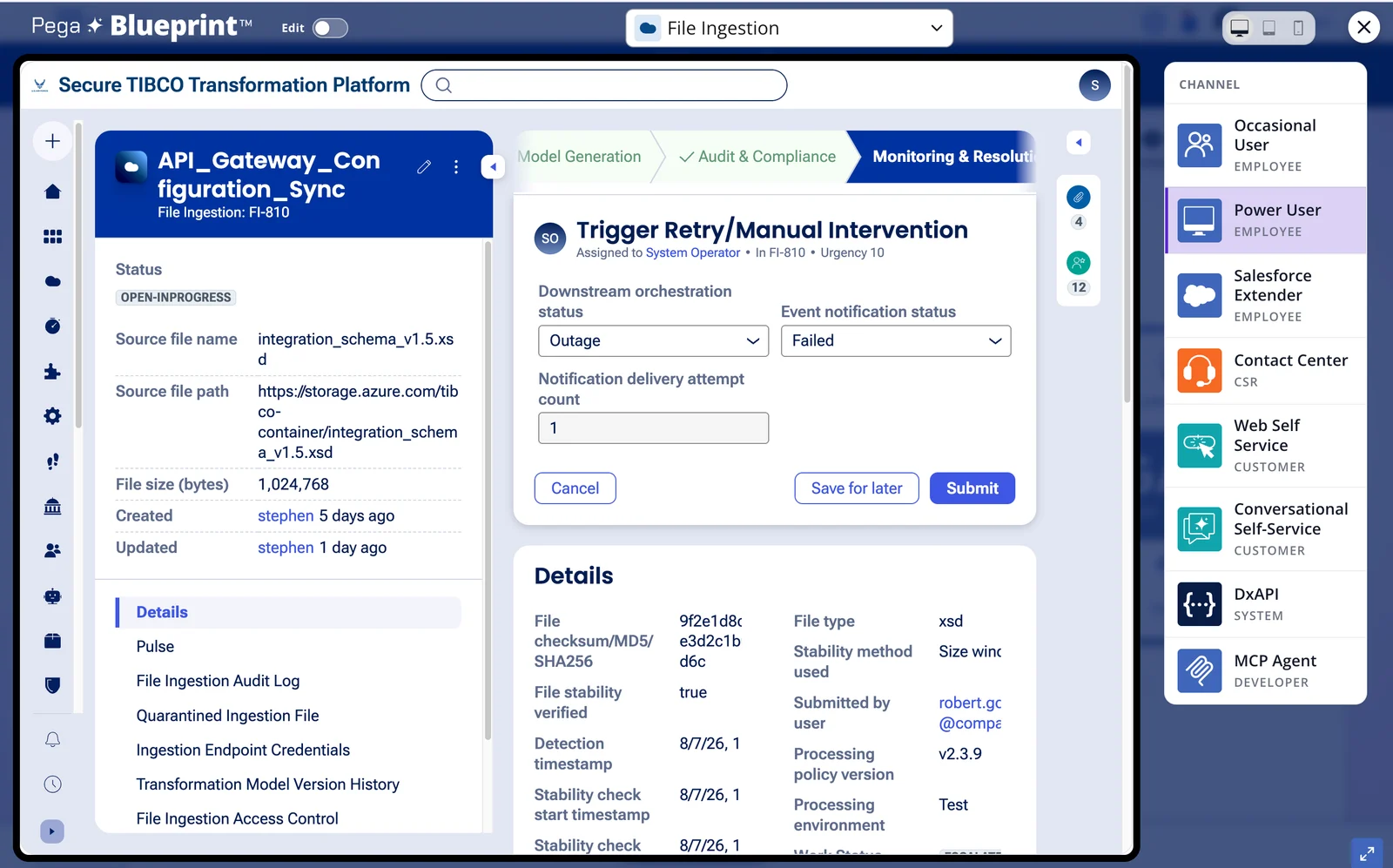Submit the Trigger Retry assignment
This screenshot has height=868, width=1393.
(972, 488)
